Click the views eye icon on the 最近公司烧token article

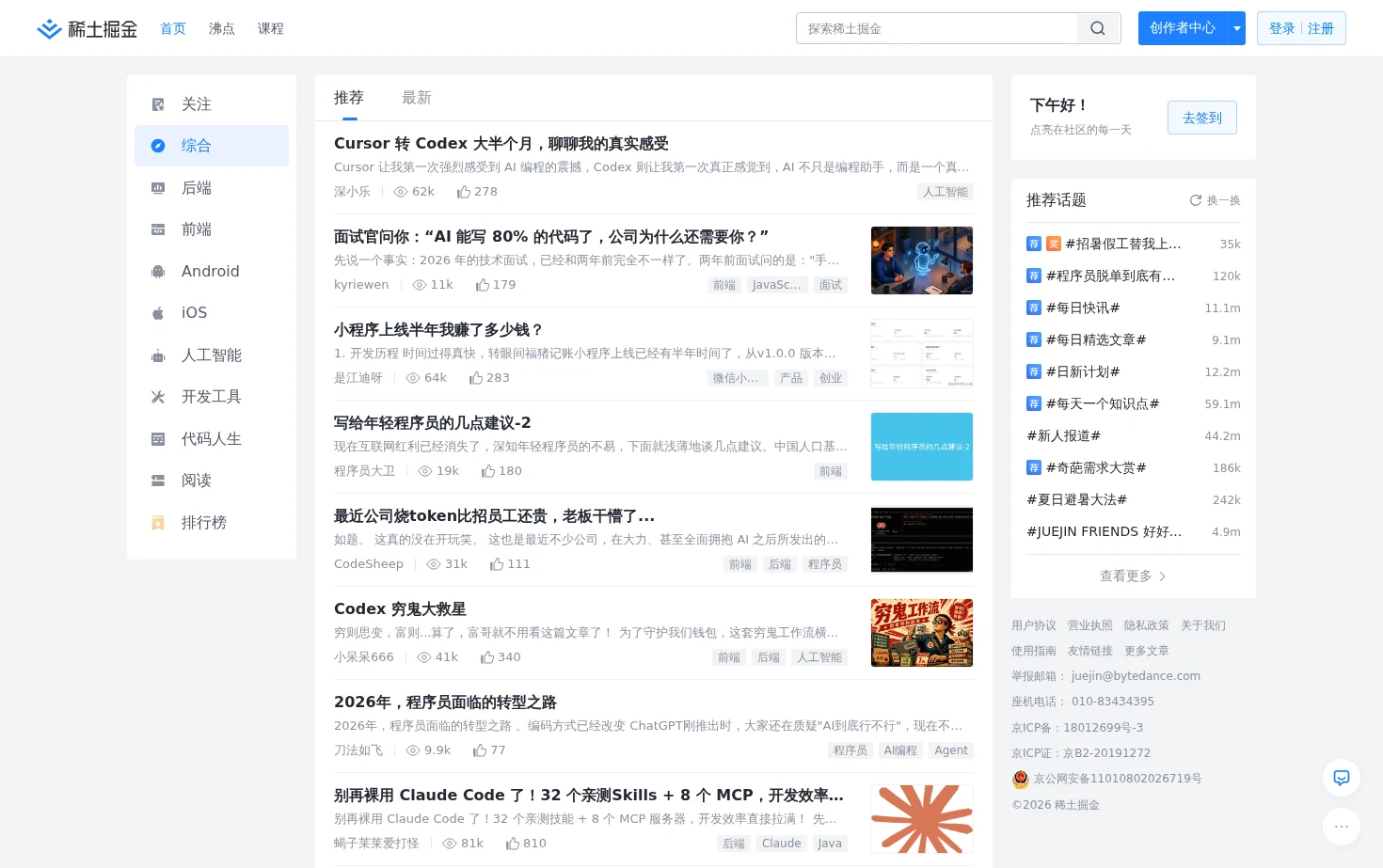434,564
